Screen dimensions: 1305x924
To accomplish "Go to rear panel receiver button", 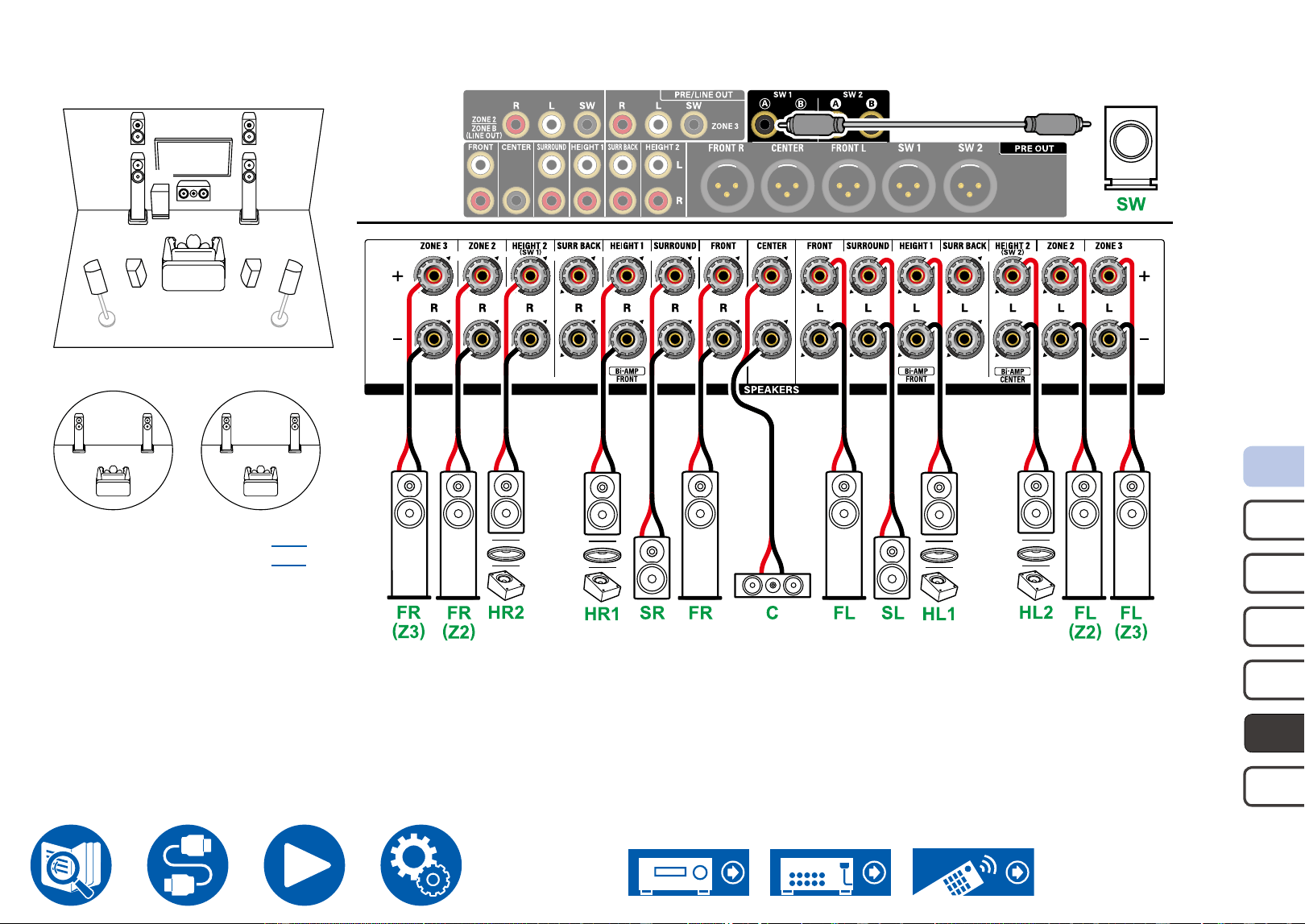I will point(831,872).
